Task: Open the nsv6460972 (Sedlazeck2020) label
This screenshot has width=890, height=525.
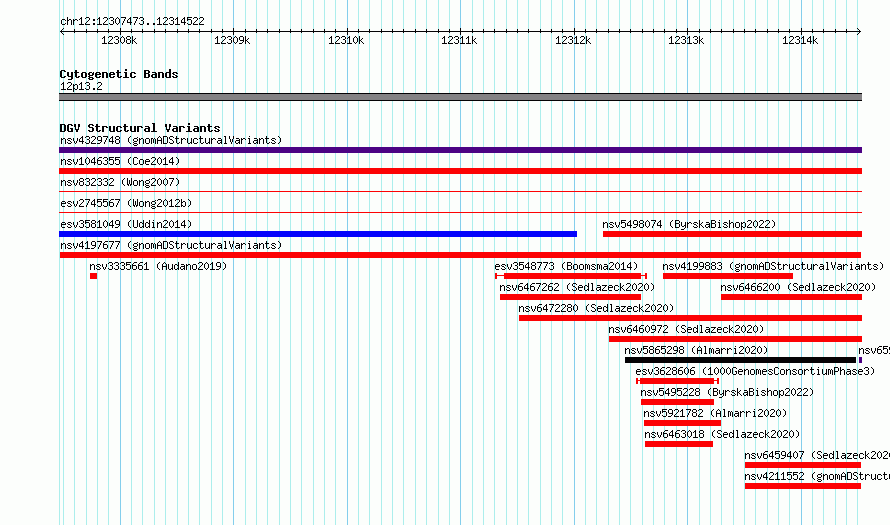Action: click(x=686, y=329)
